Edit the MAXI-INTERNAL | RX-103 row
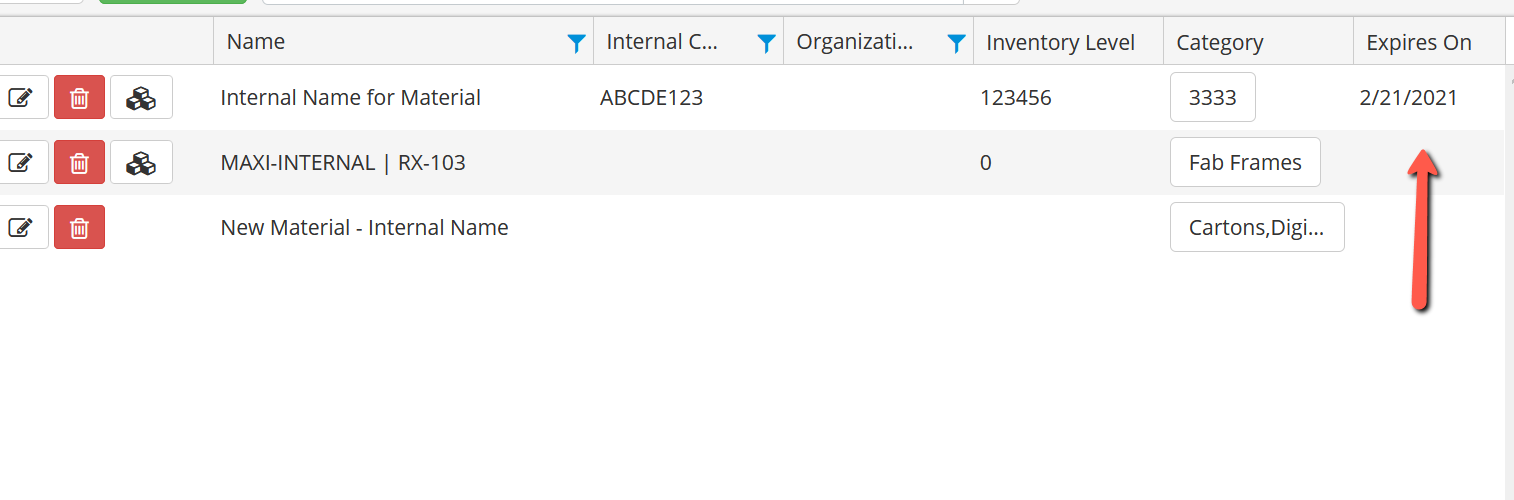The image size is (1514, 500). pos(21,162)
